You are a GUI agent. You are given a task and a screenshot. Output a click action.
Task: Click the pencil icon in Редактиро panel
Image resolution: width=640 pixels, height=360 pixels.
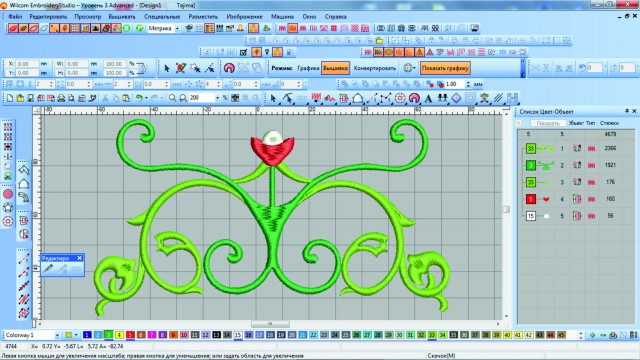click(x=48, y=269)
